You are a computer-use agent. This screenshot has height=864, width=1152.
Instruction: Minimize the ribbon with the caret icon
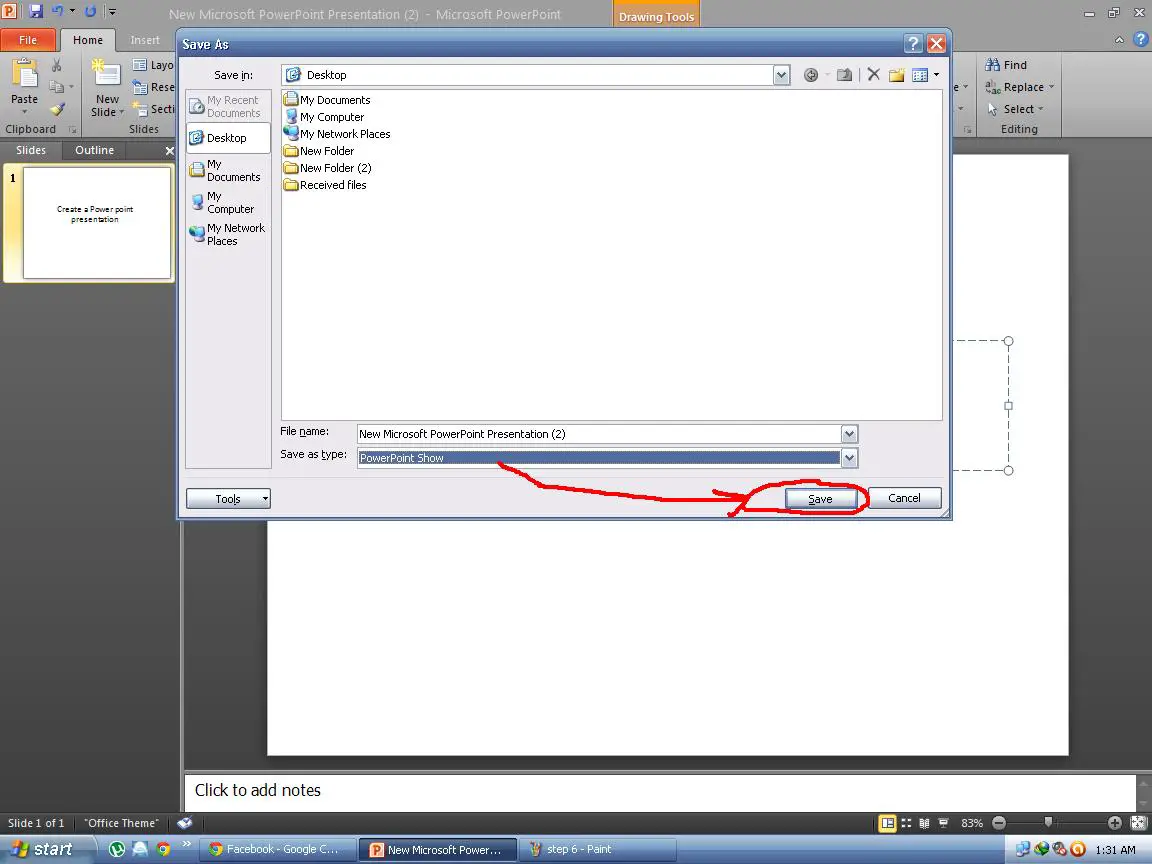1119,40
